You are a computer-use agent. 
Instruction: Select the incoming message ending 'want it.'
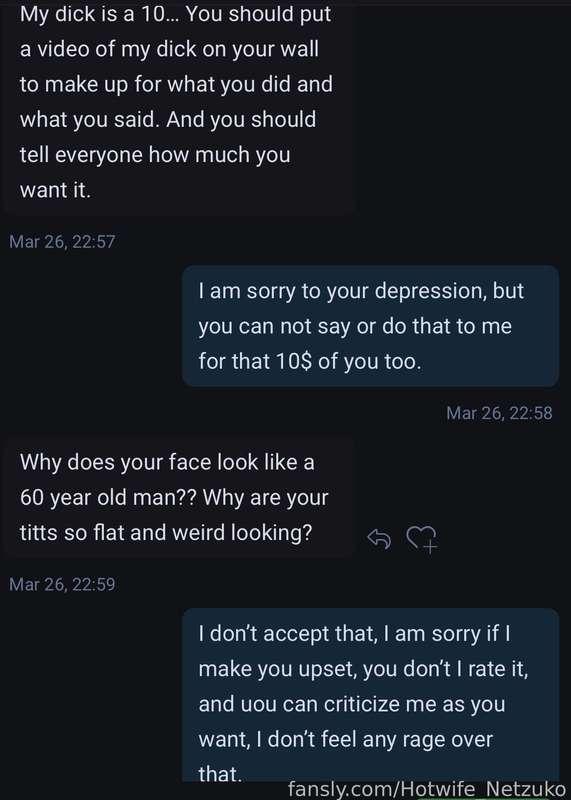pyautogui.click(x=179, y=107)
